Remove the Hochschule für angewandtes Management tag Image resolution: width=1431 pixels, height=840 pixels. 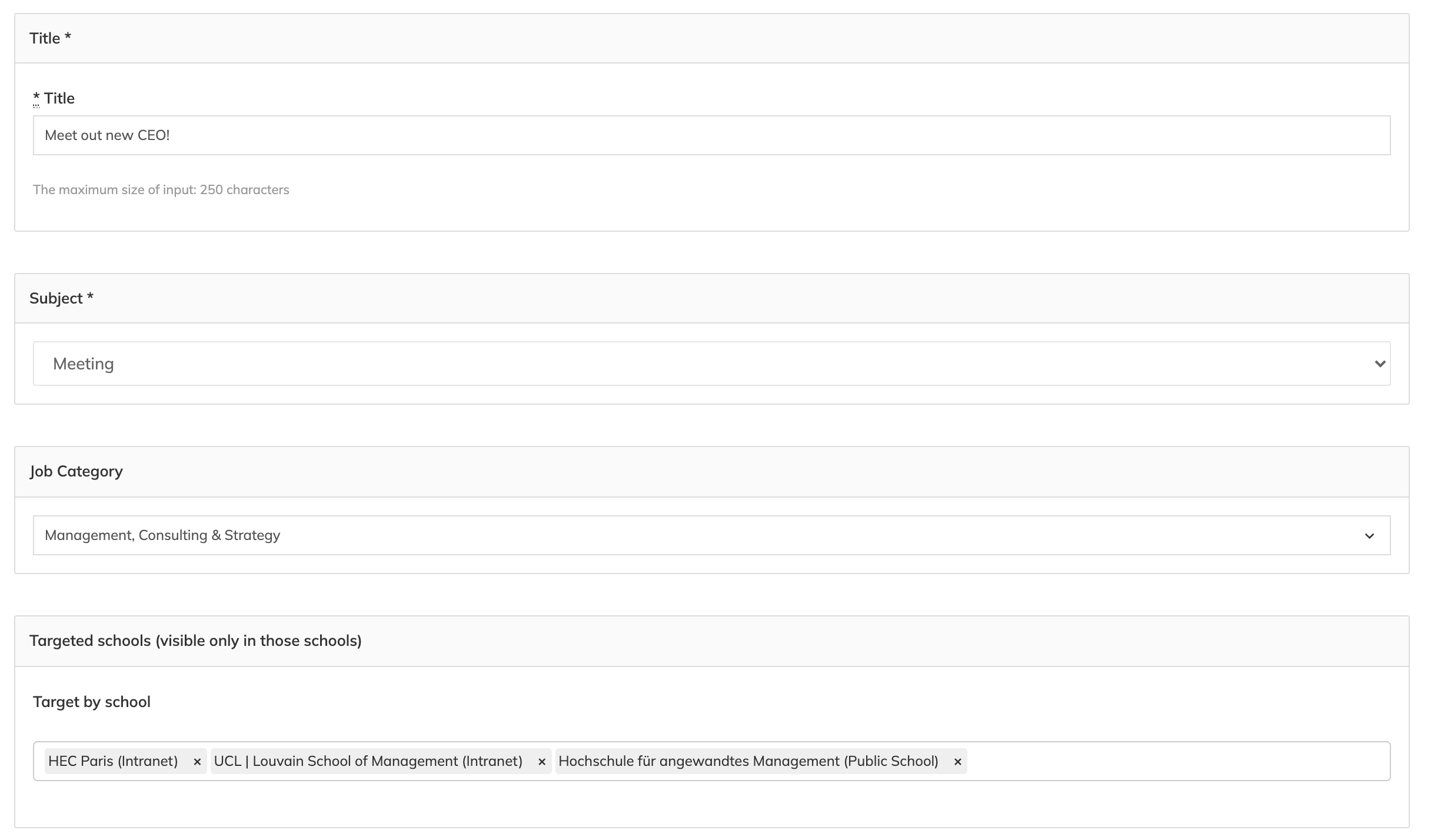click(957, 762)
